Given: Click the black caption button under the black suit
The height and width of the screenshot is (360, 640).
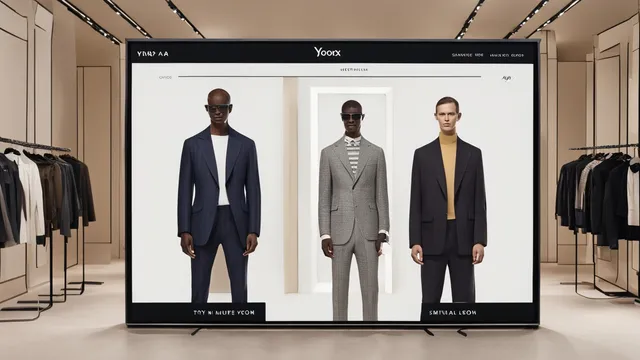Looking at the screenshot, I should tap(478, 313).
